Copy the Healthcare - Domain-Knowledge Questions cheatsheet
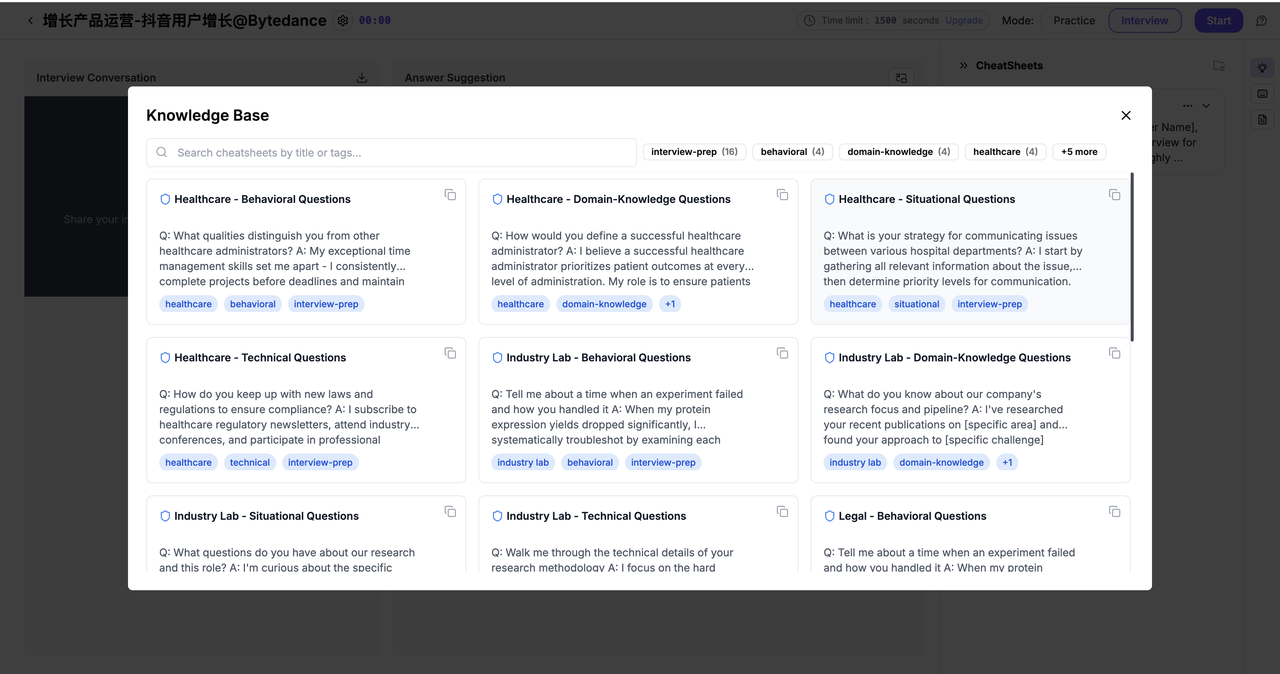Viewport: 1280px width, 674px height. [782, 195]
